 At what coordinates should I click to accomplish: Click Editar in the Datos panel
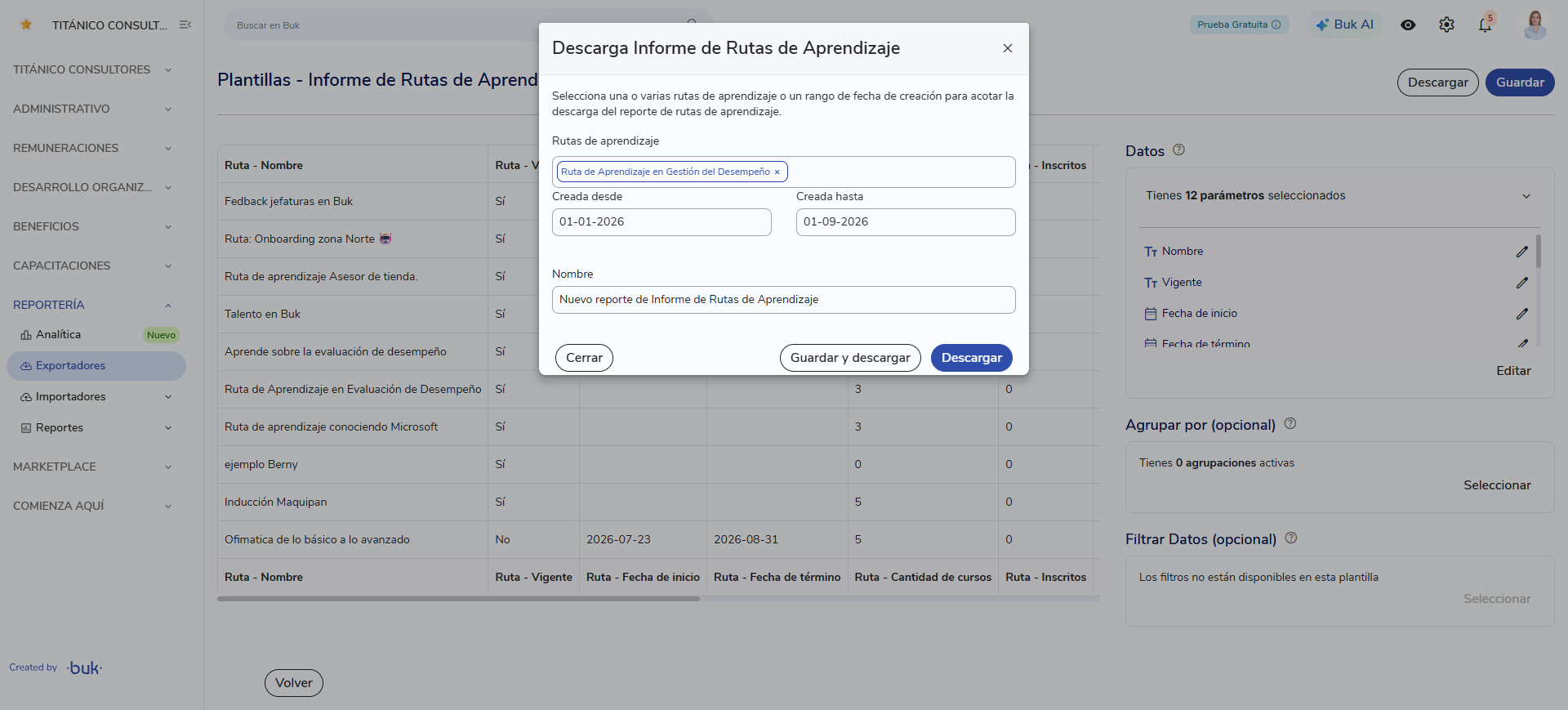pyautogui.click(x=1513, y=371)
